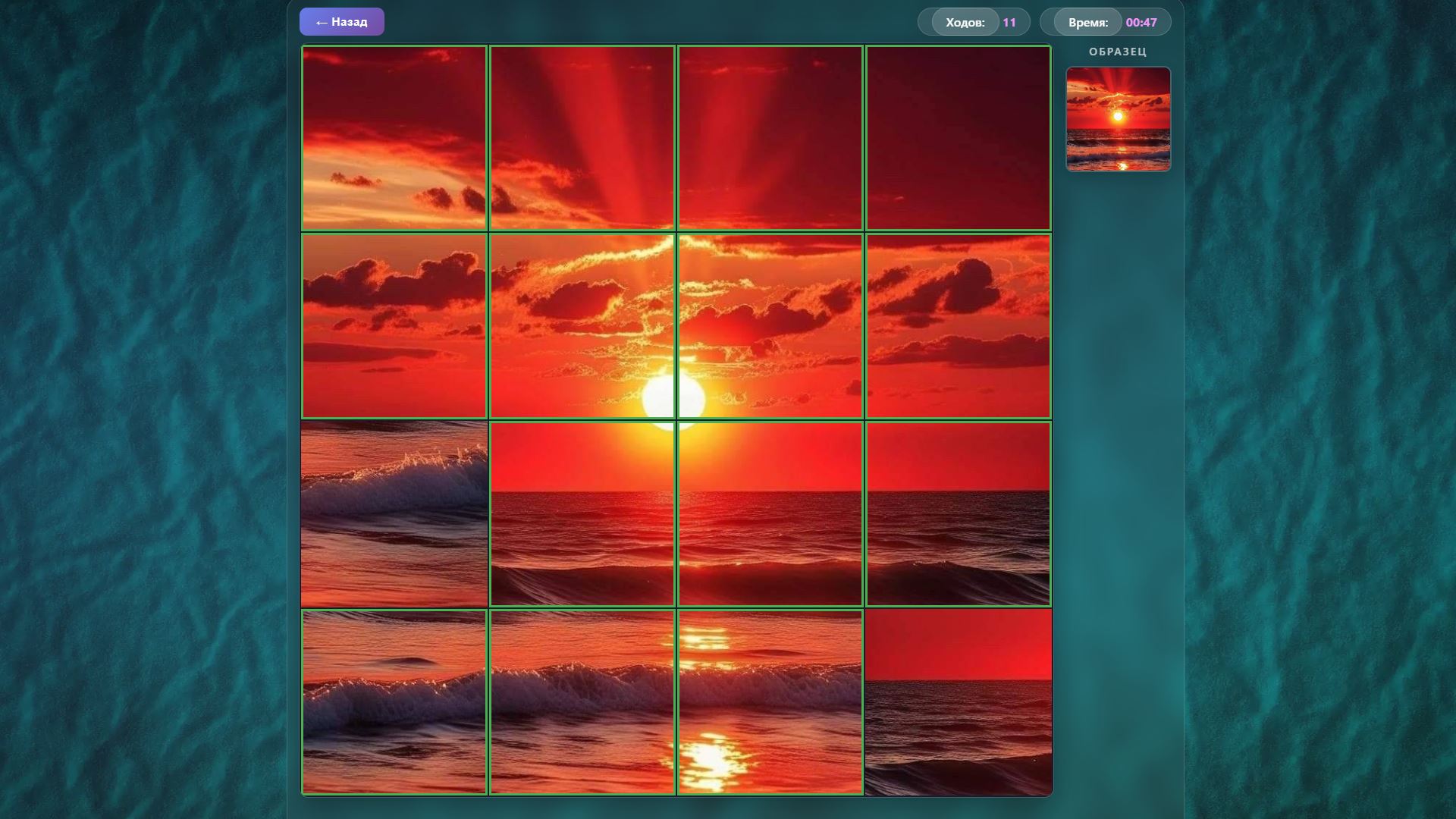This screenshot has height=819, width=1456.
Task: Select the tile showing the sun's right half
Action: pyautogui.click(x=770, y=326)
